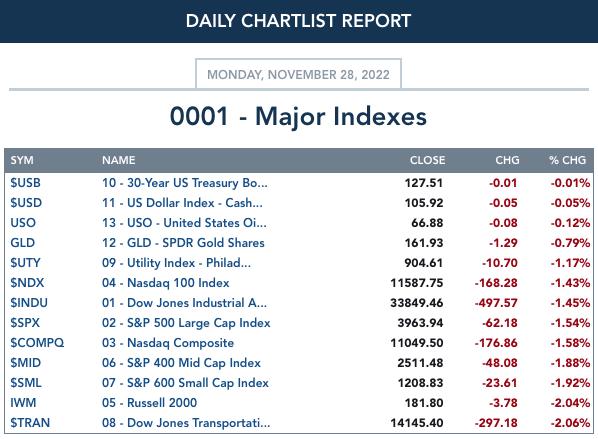Sort table by % CHG column header
The image size is (598, 439).
(x=567, y=160)
